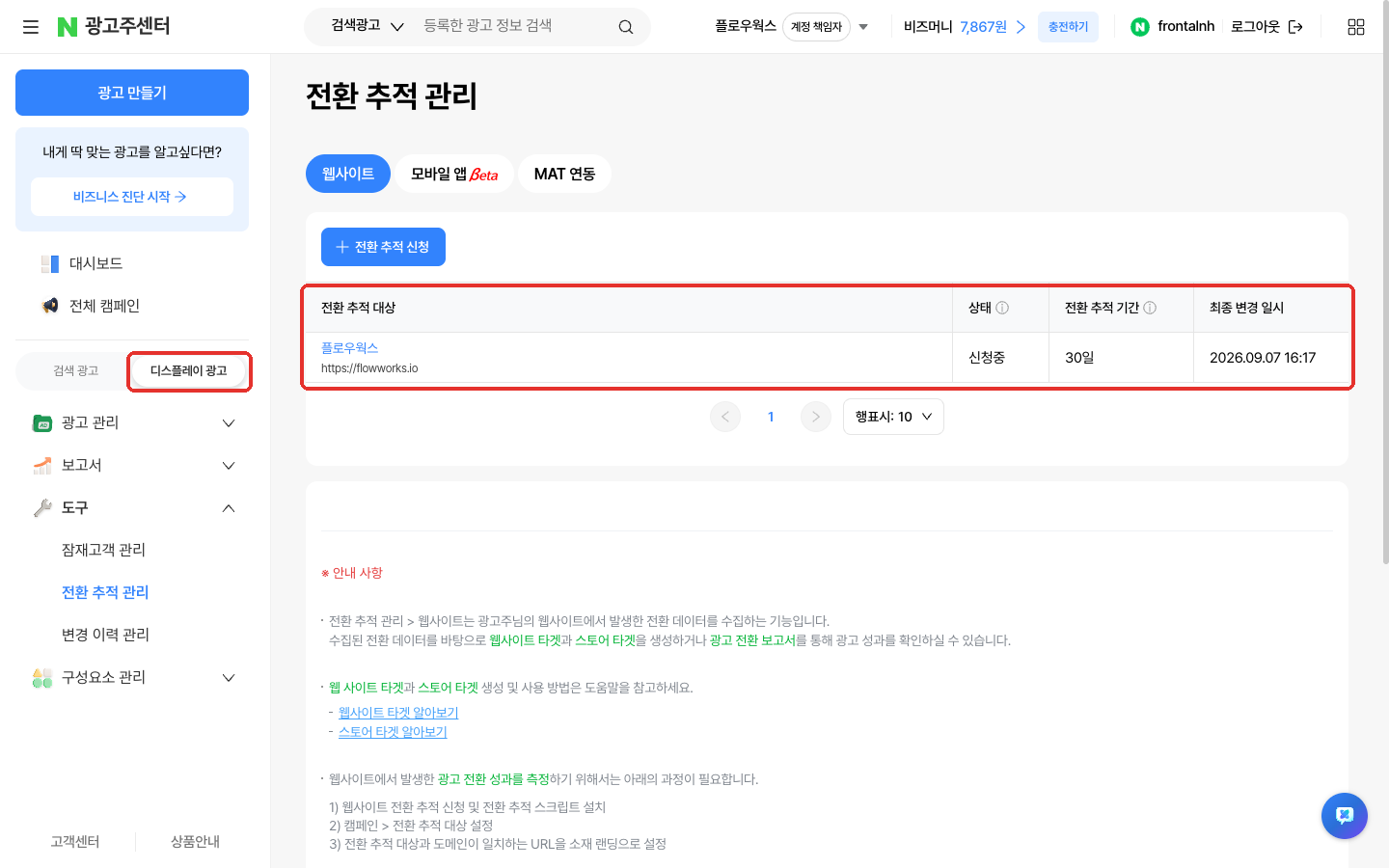Open 잠재고객 관리 menu item
Image resolution: width=1389 pixels, height=868 pixels.
(103, 550)
